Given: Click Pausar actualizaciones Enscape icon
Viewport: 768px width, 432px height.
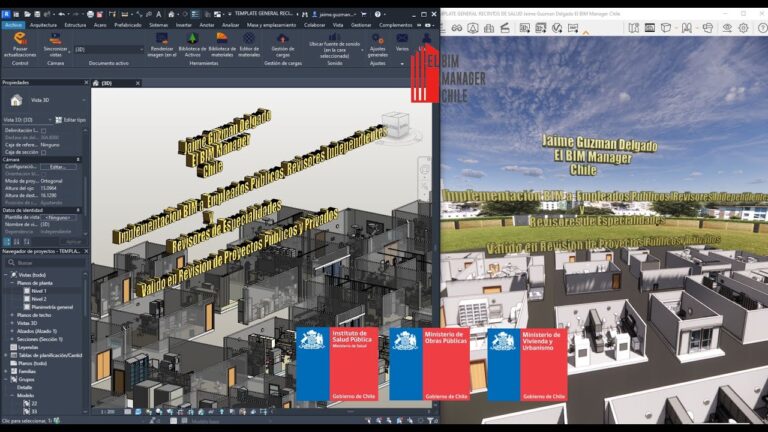Looking at the screenshot, I should (20, 39).
